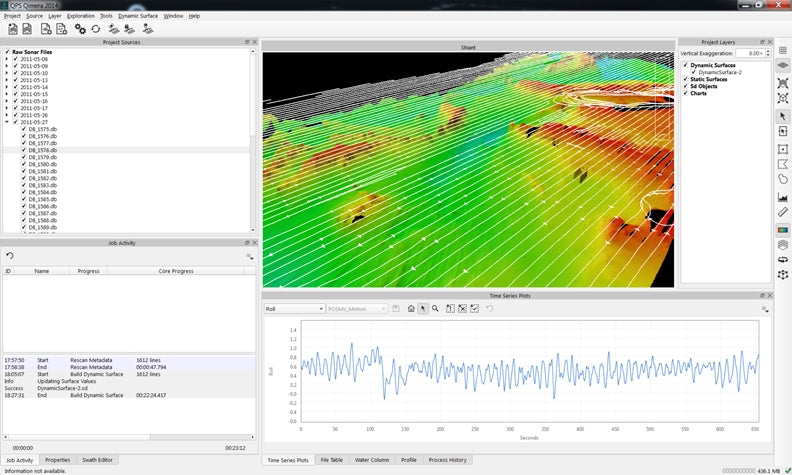The width and height of the screenshot is (792, 475).
Task: Uncheck the DB_1578.db file checkbox
Action: [24, 150]
